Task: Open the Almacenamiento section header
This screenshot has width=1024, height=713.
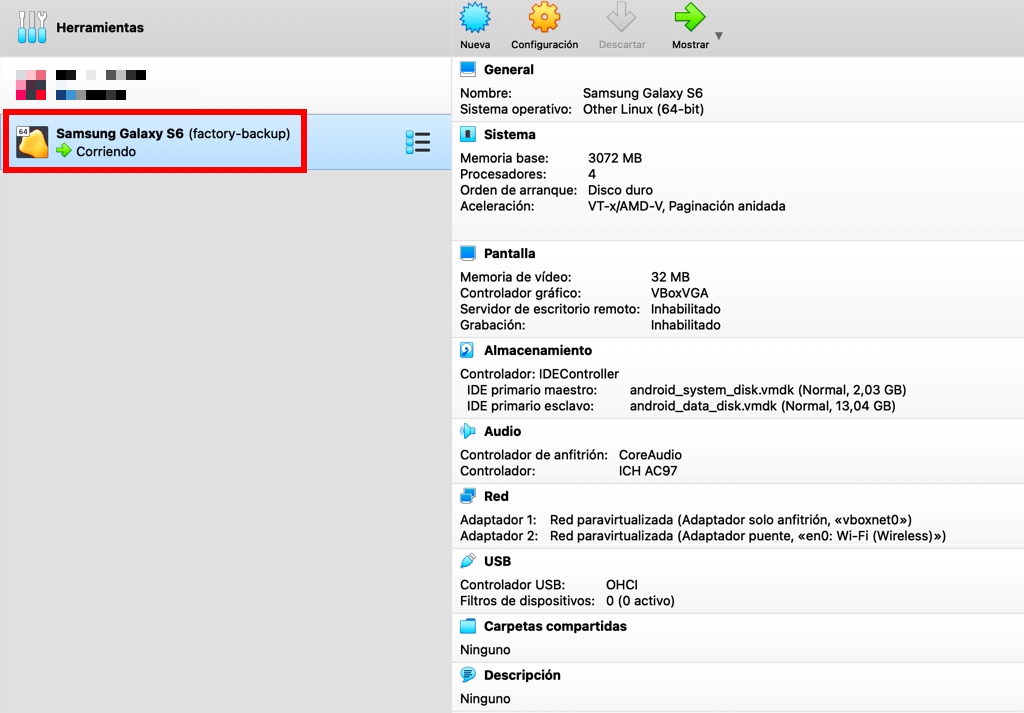Action: (538, 350)
